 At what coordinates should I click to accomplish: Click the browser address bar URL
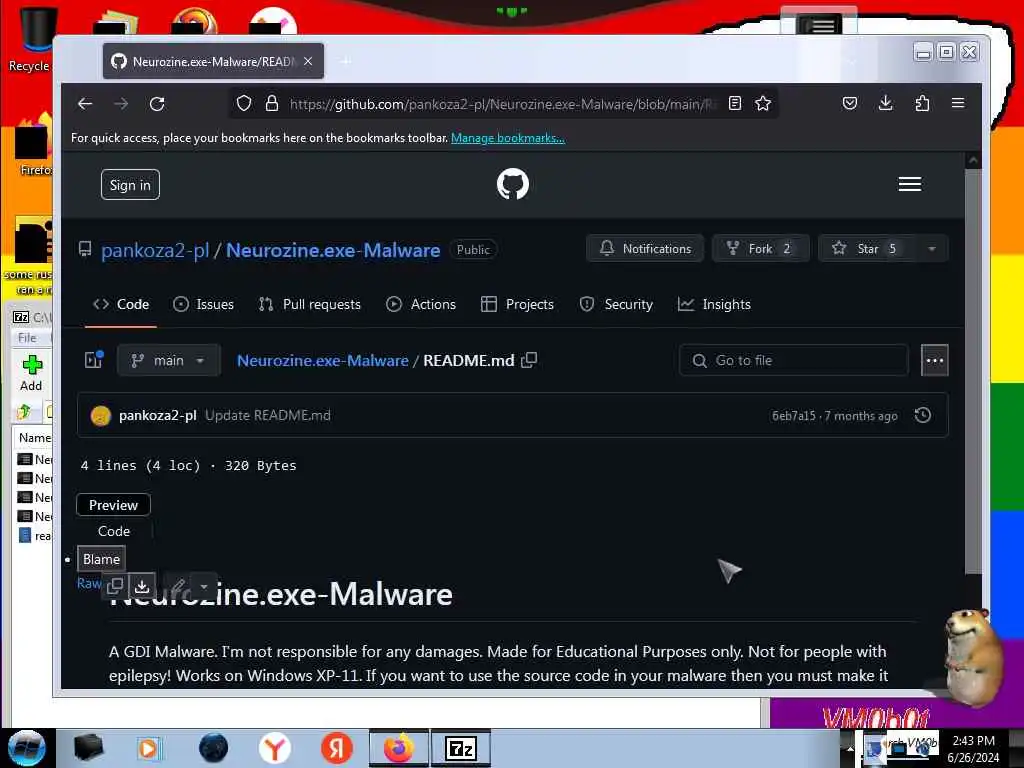(503, 104)
